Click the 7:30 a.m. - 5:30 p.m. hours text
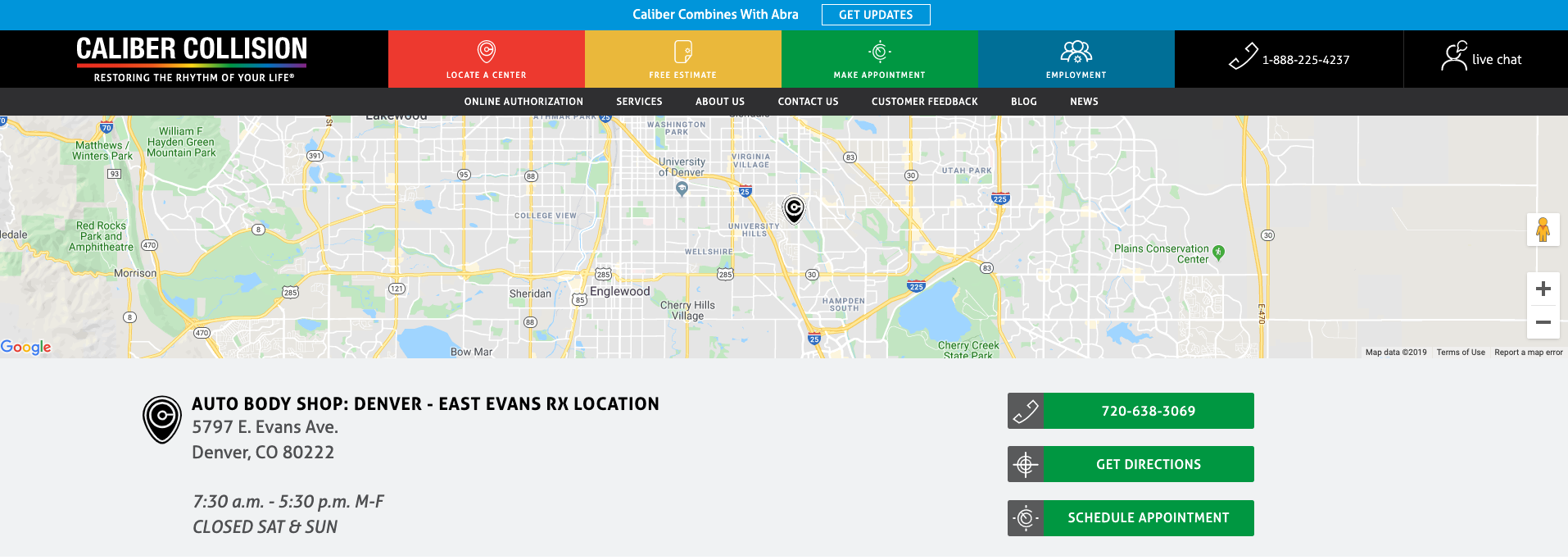1568x560 pixels. [x=288, y=502]
